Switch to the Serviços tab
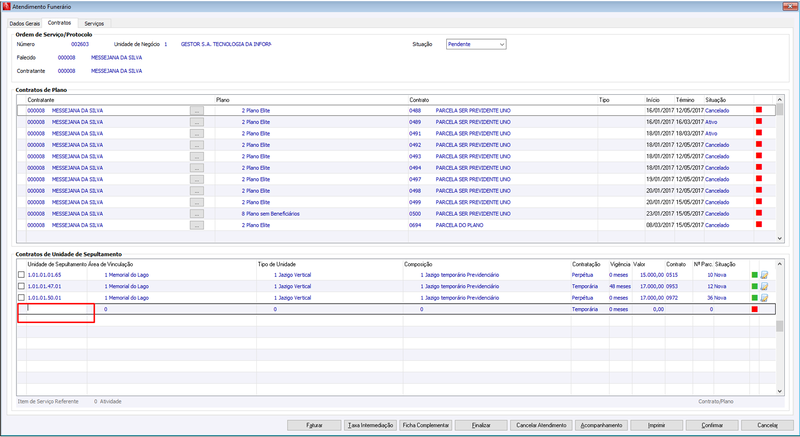This screenshot has width=800, height=437. [x=94, y=23]
